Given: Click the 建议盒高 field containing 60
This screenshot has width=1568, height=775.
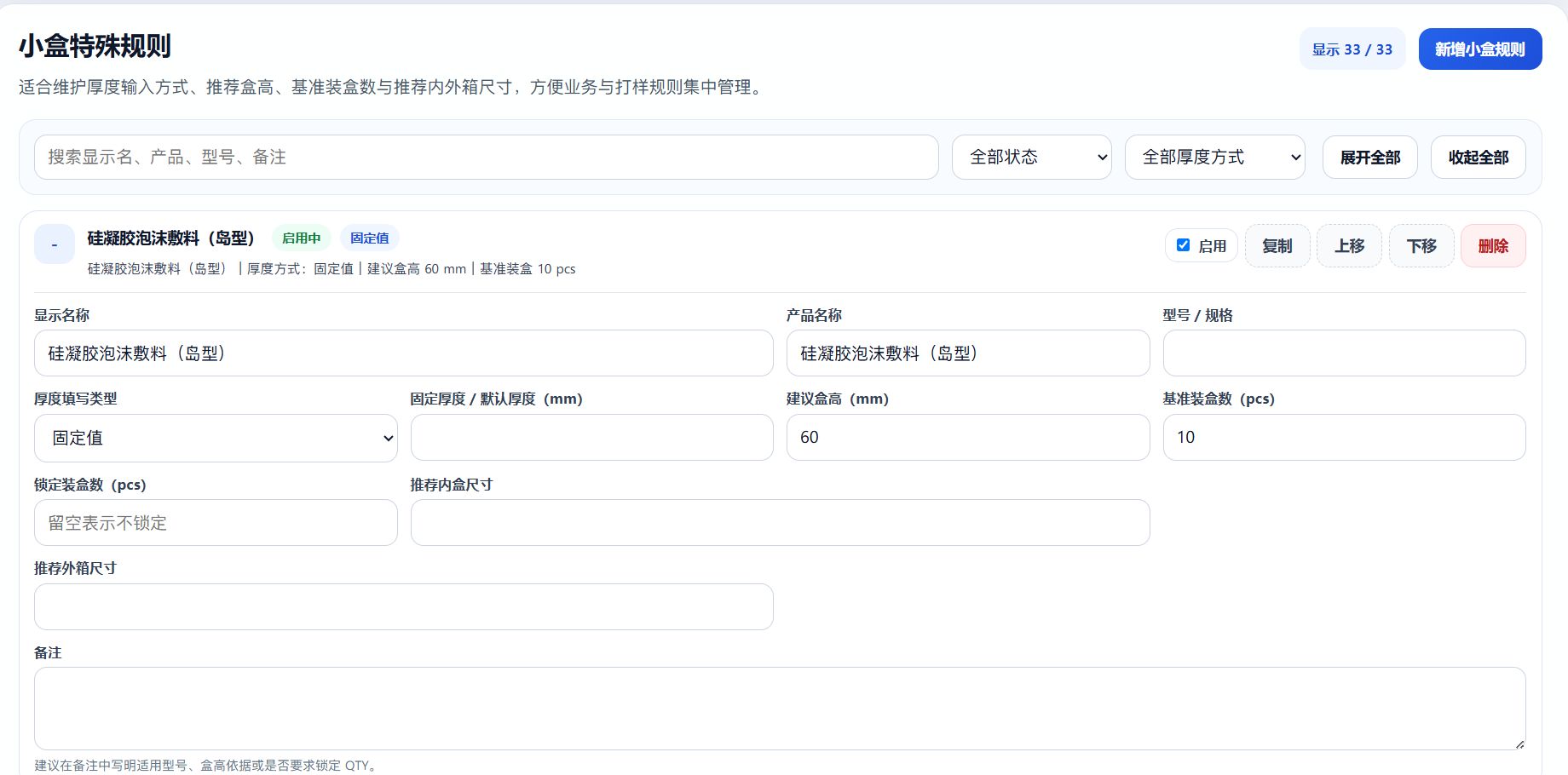Looking at the screenshot, I should 967,438.
